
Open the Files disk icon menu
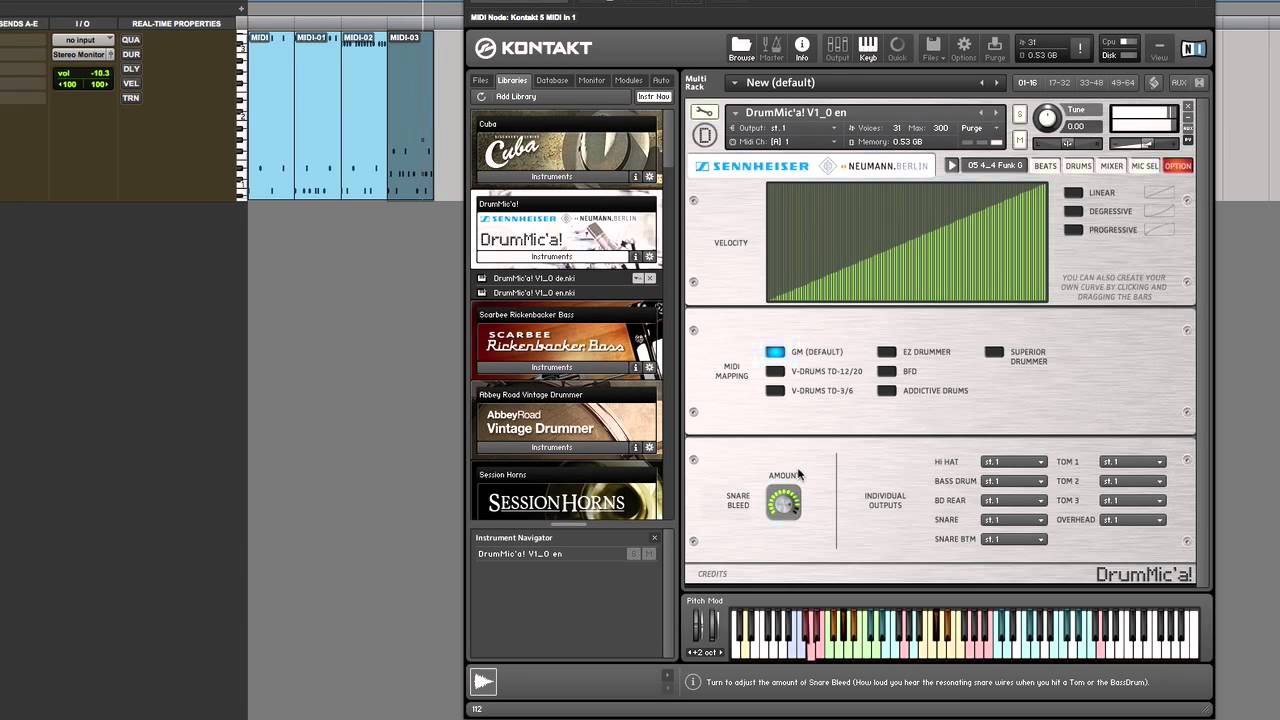click(x=933, y=48)
